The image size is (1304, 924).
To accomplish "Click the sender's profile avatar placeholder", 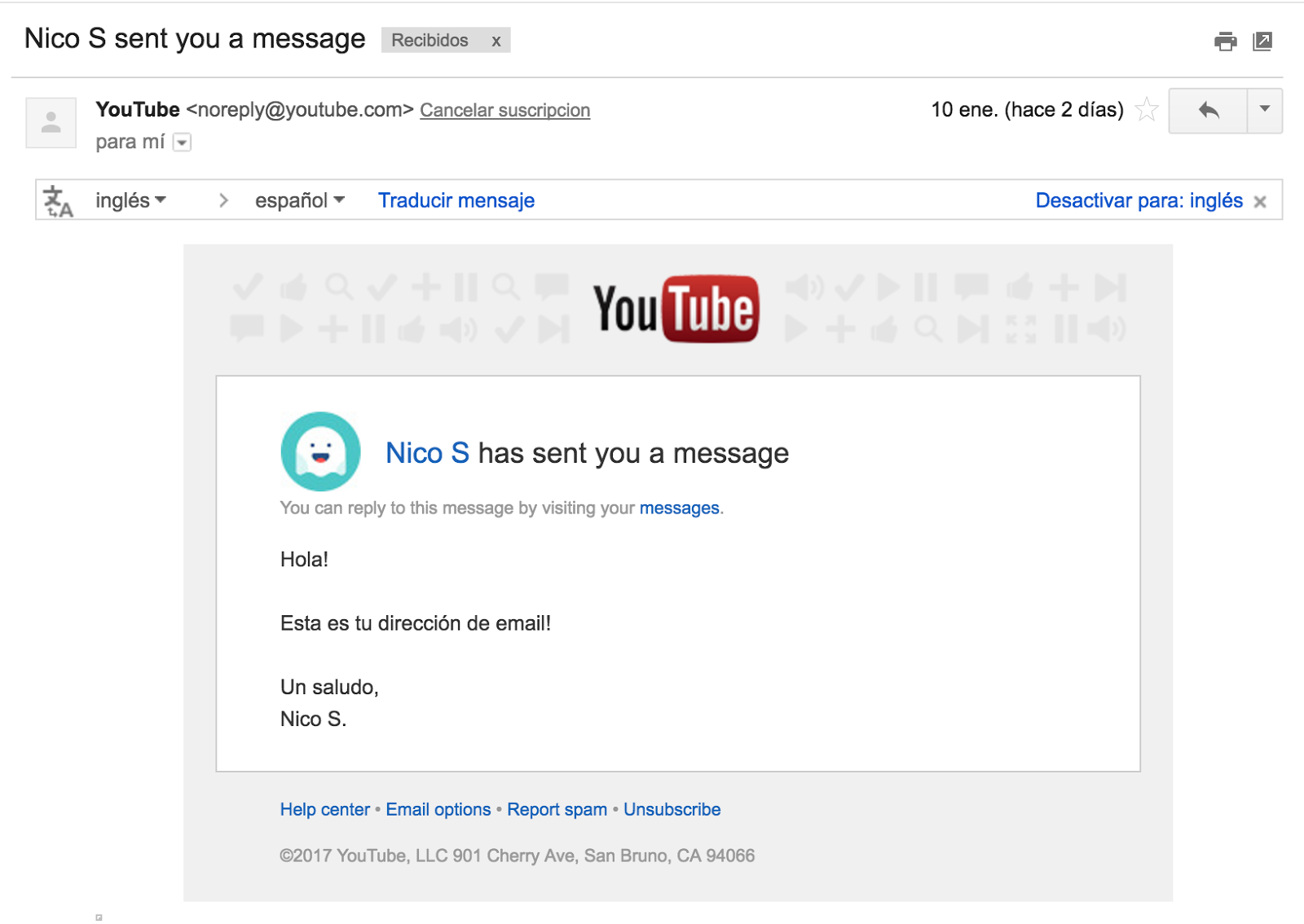I will (51, 122).
